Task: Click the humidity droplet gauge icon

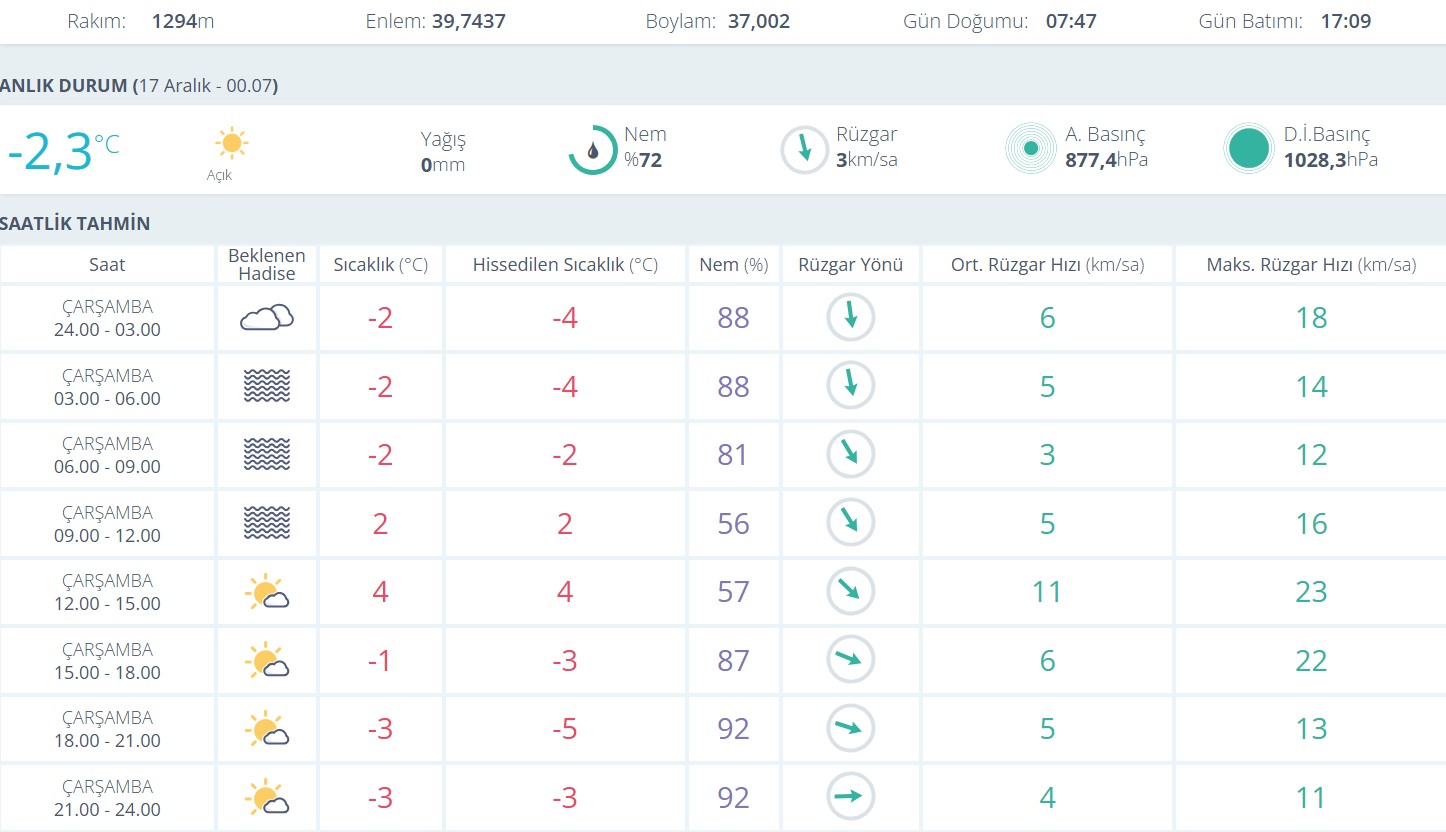Action: point(593,150)
